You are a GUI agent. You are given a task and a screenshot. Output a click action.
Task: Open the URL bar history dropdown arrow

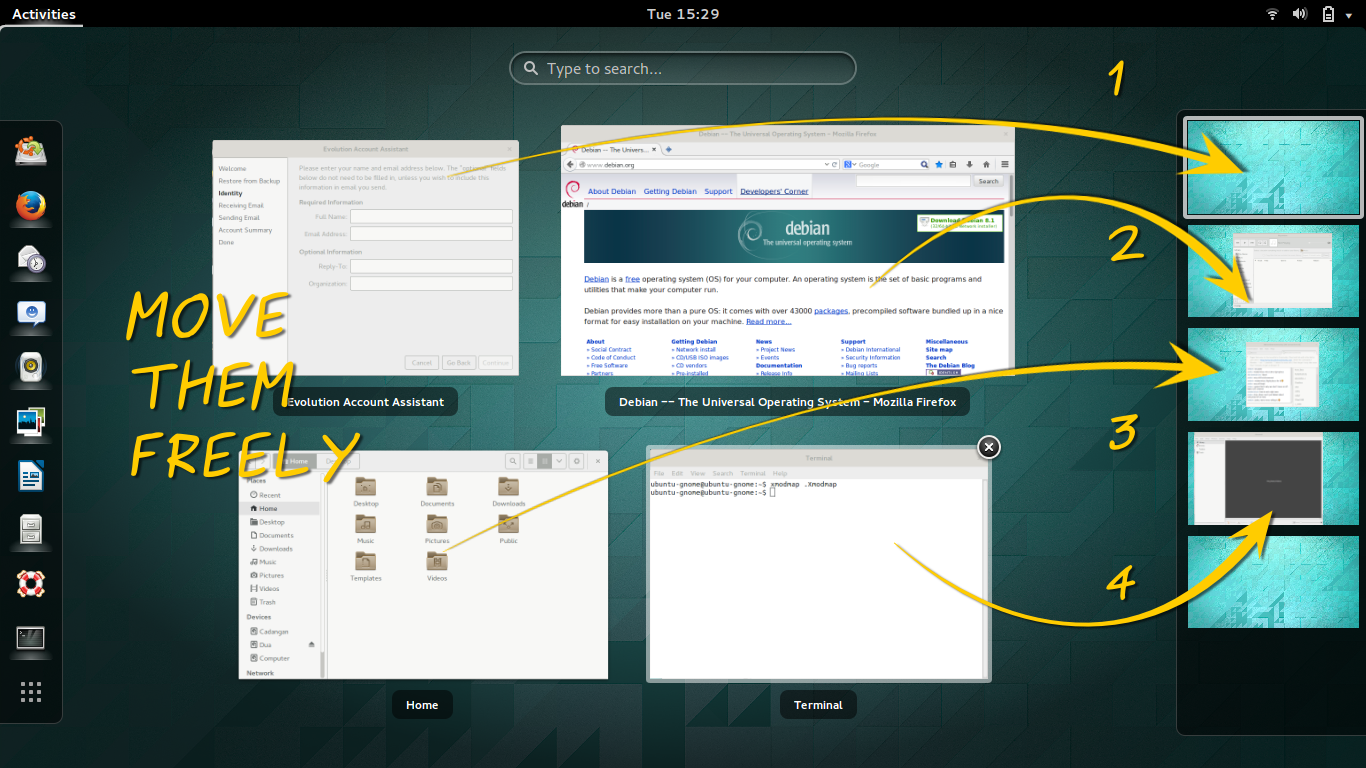point(827,164)
